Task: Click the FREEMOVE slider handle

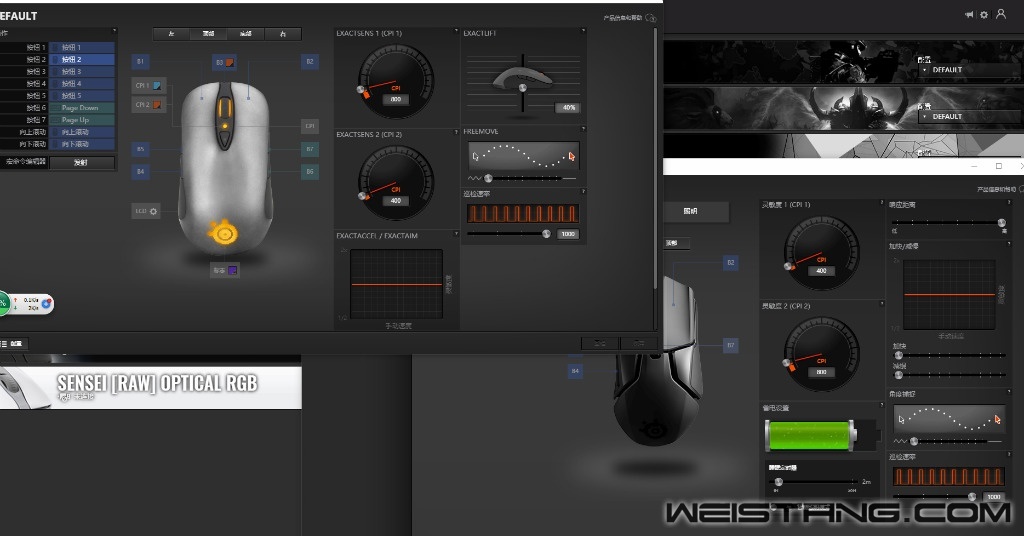Action: (x=488, y=178)
